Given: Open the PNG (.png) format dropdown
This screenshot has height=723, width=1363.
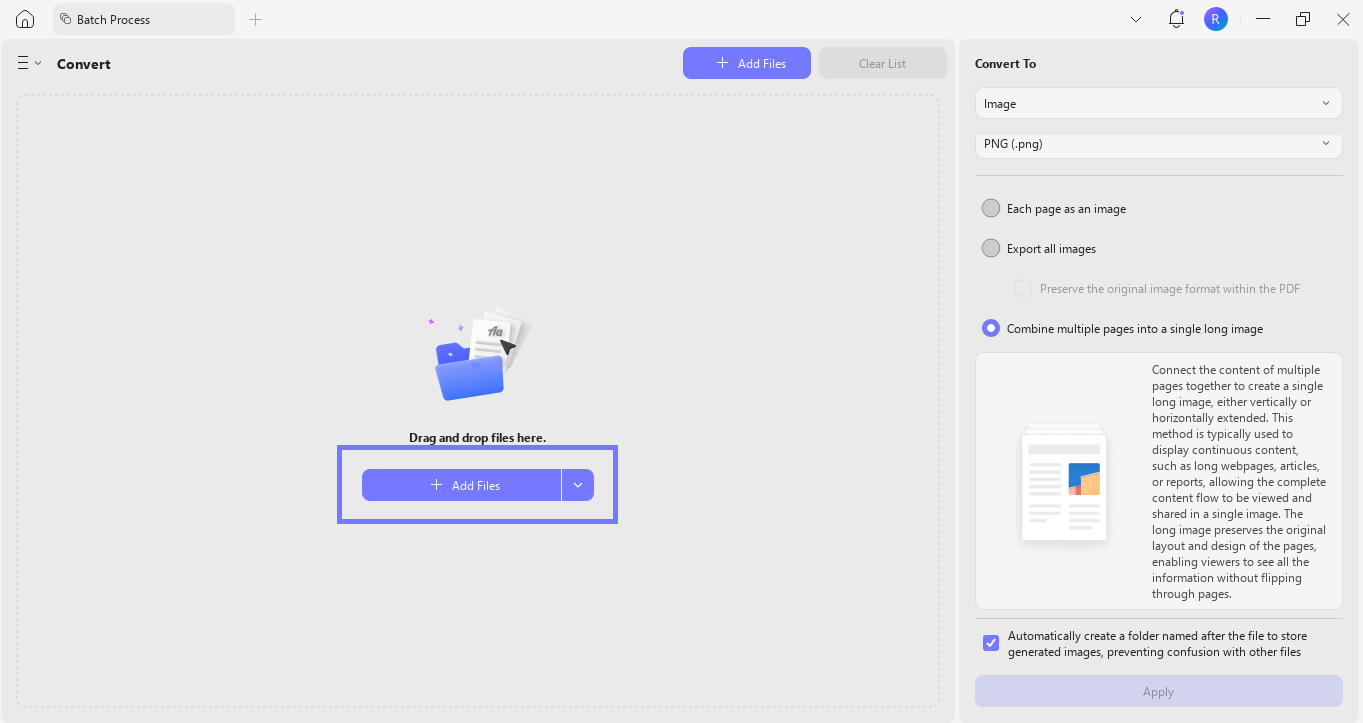Looking at the screenshot, I should 1159,144.
